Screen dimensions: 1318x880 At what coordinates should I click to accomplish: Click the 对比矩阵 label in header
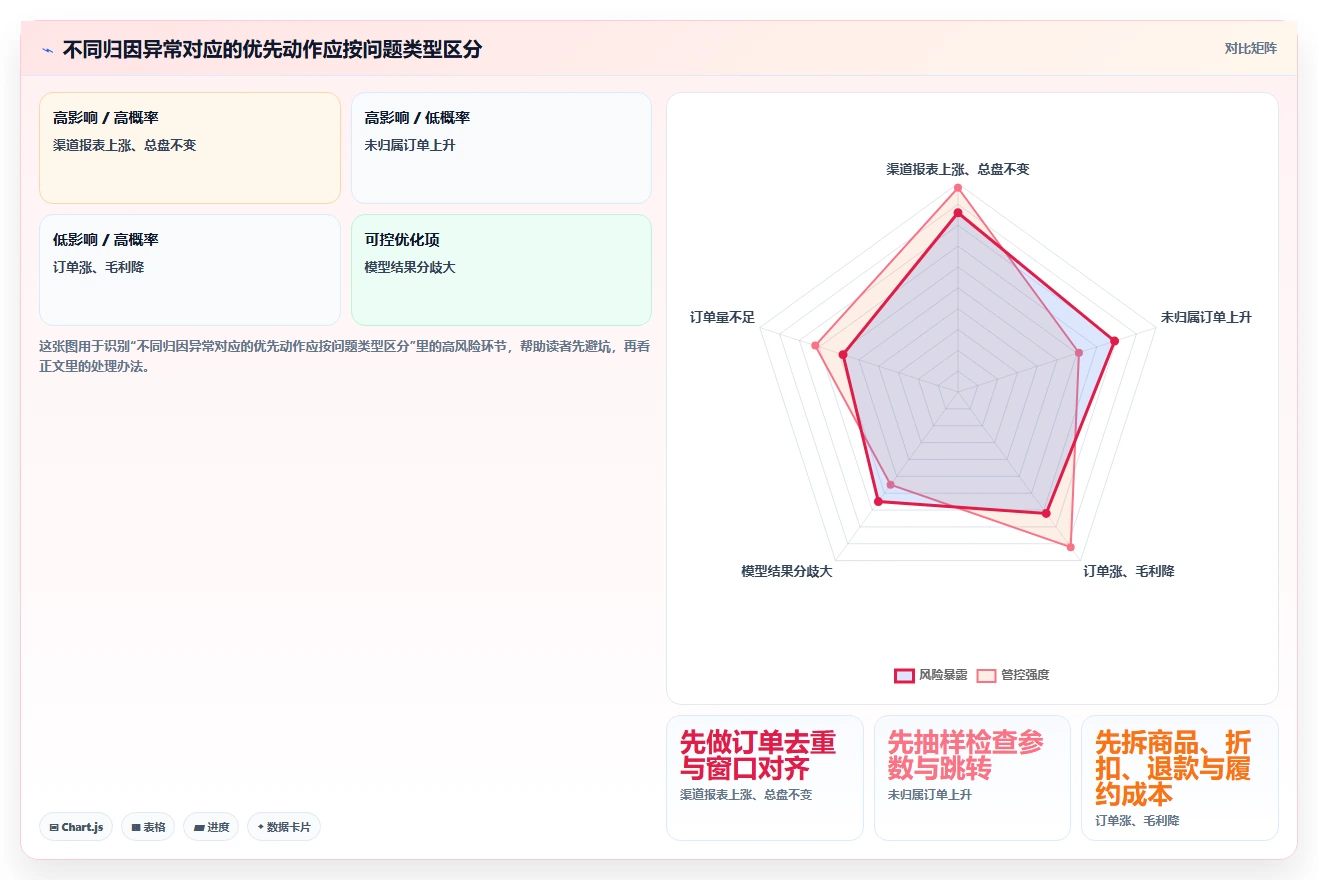(x=1250, y=48)
